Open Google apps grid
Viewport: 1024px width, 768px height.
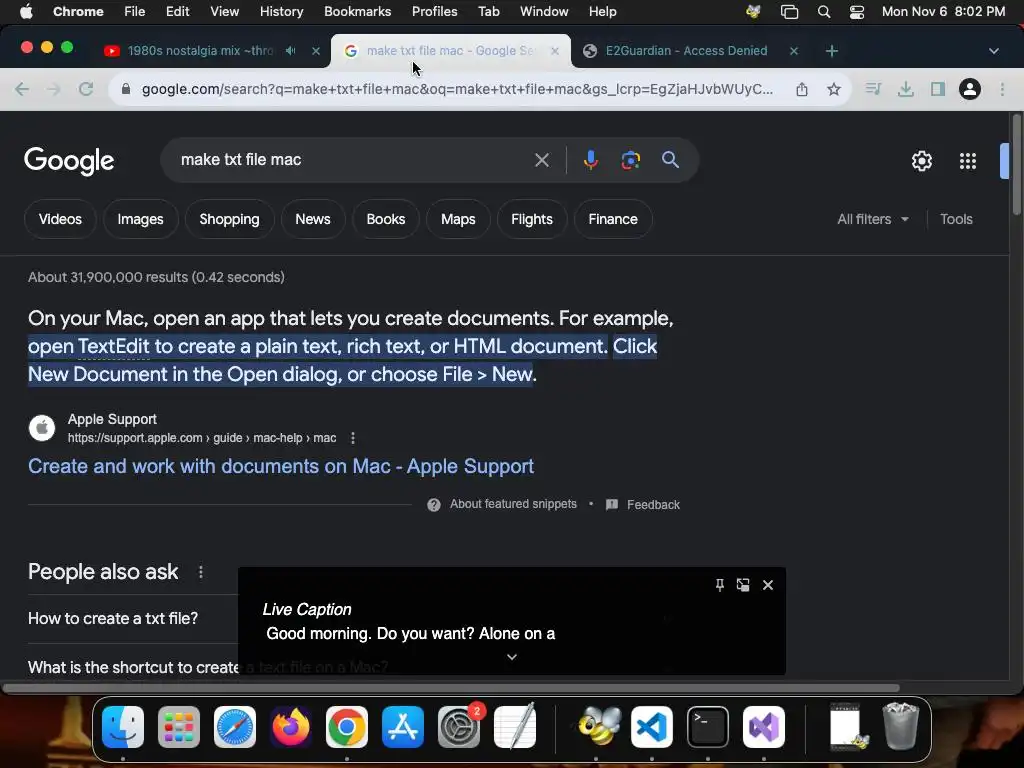[x=968, y=161]
